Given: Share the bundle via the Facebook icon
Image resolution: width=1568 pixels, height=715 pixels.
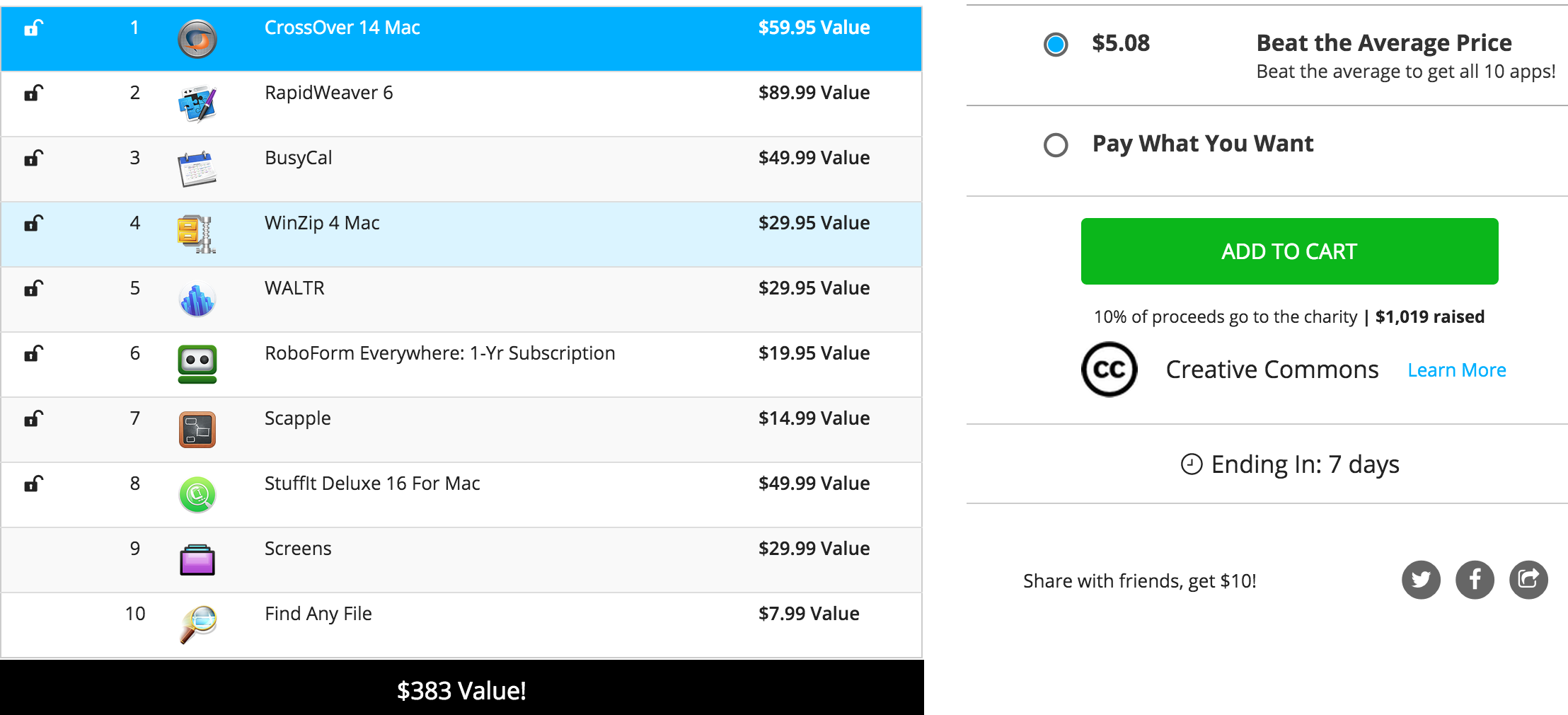Looking at the screenshot, I should (1475, 580).
